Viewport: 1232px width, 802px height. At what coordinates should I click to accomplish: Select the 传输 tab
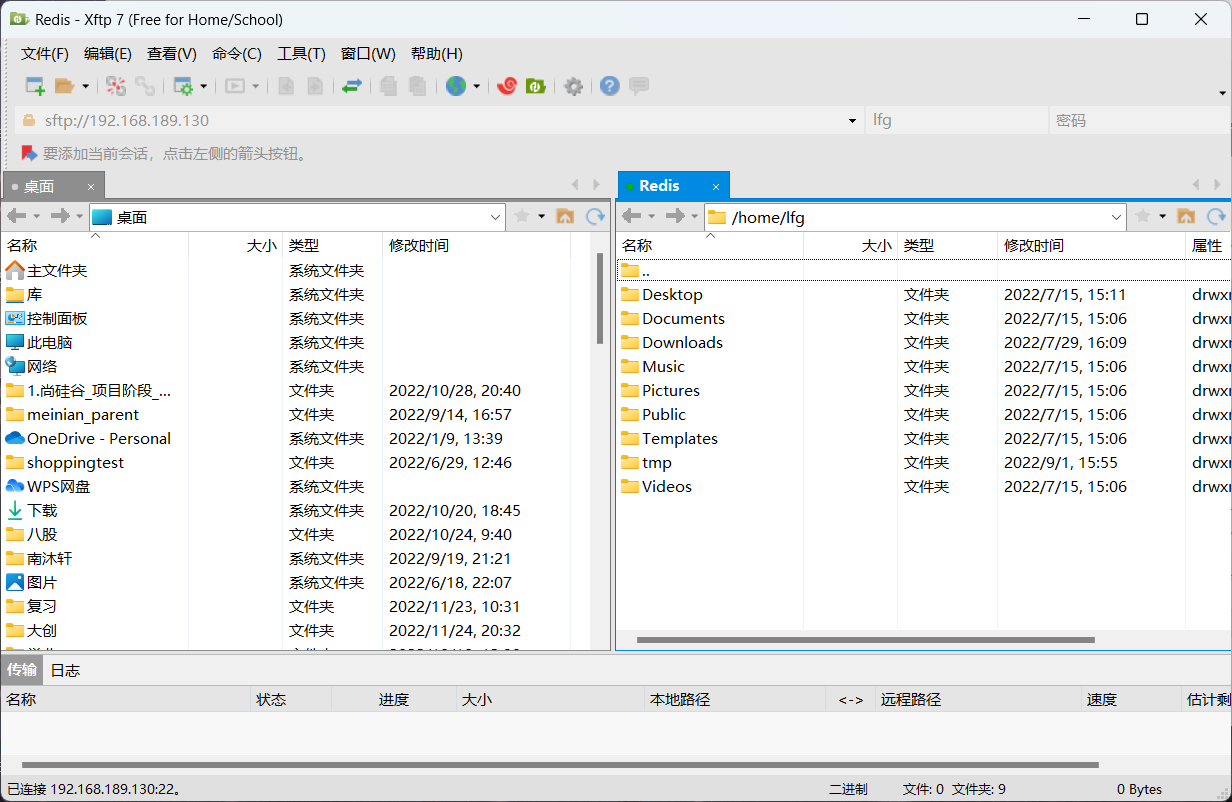22,670
